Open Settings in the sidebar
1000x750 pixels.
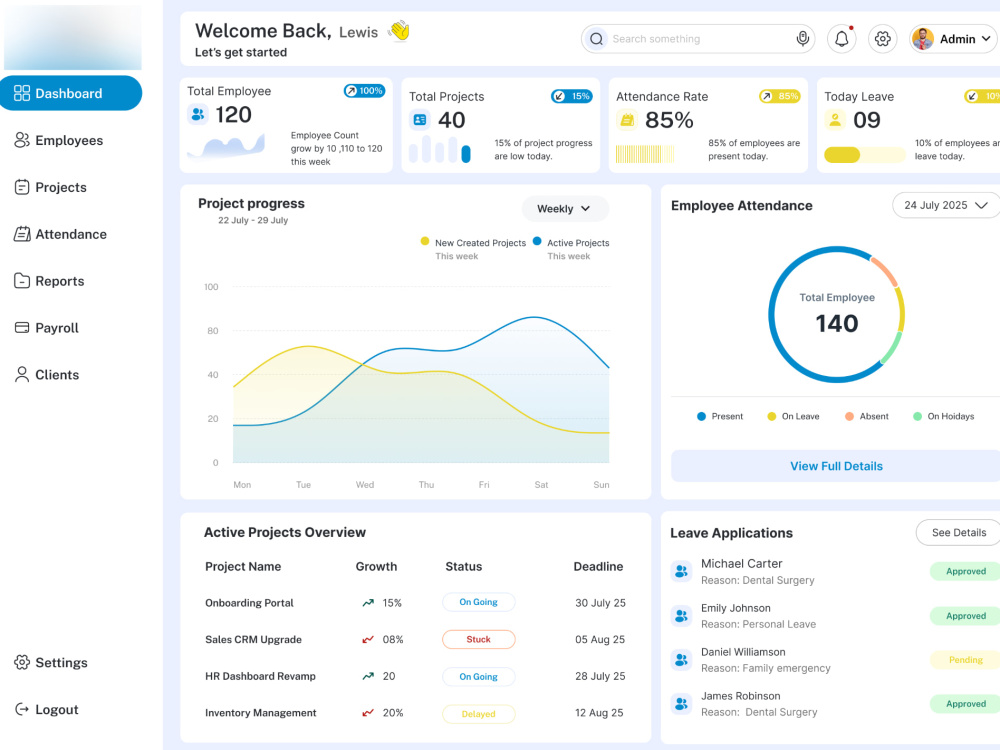pyautogui.click(x=51, y=663)
